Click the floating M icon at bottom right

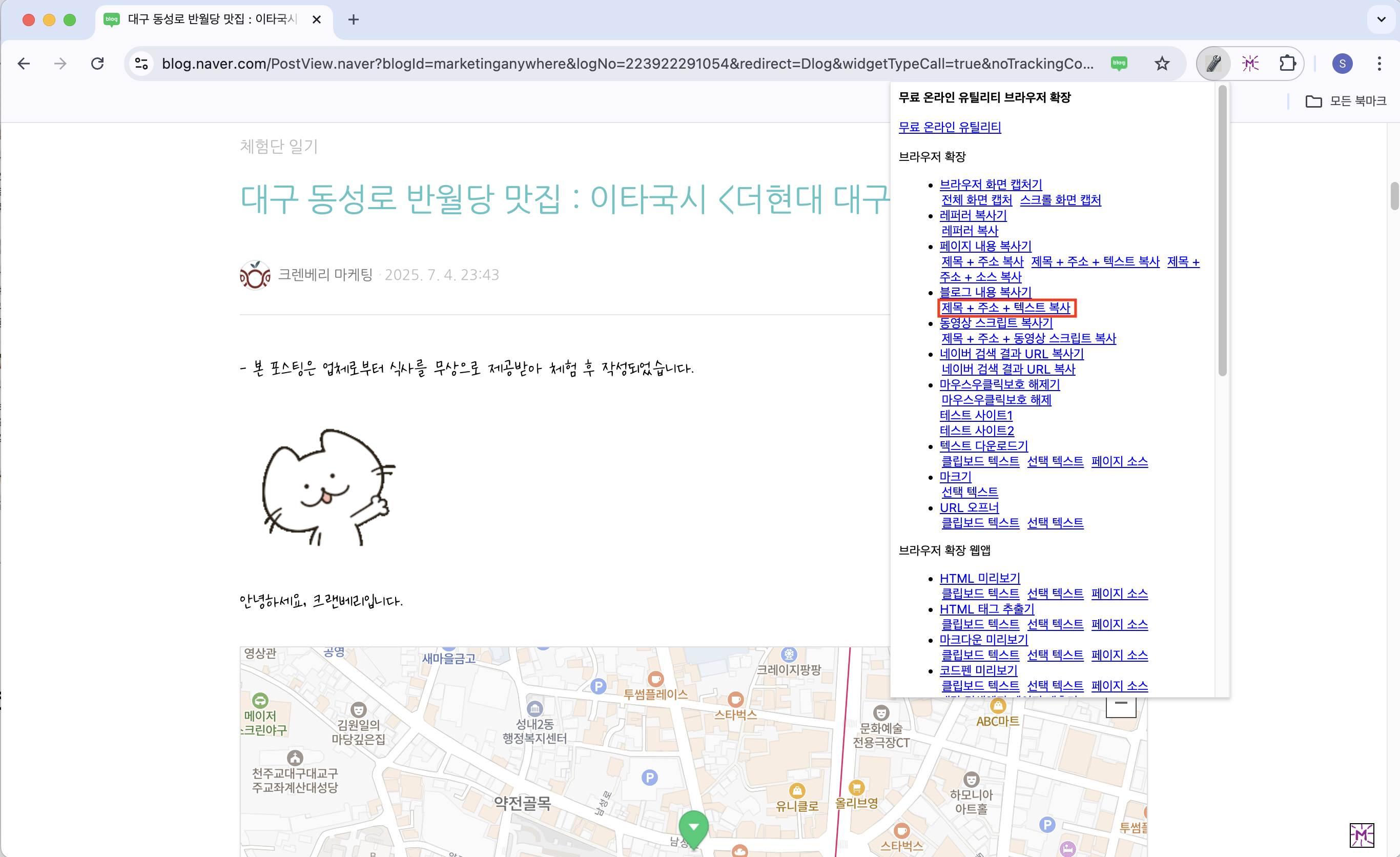(1362, 835)
